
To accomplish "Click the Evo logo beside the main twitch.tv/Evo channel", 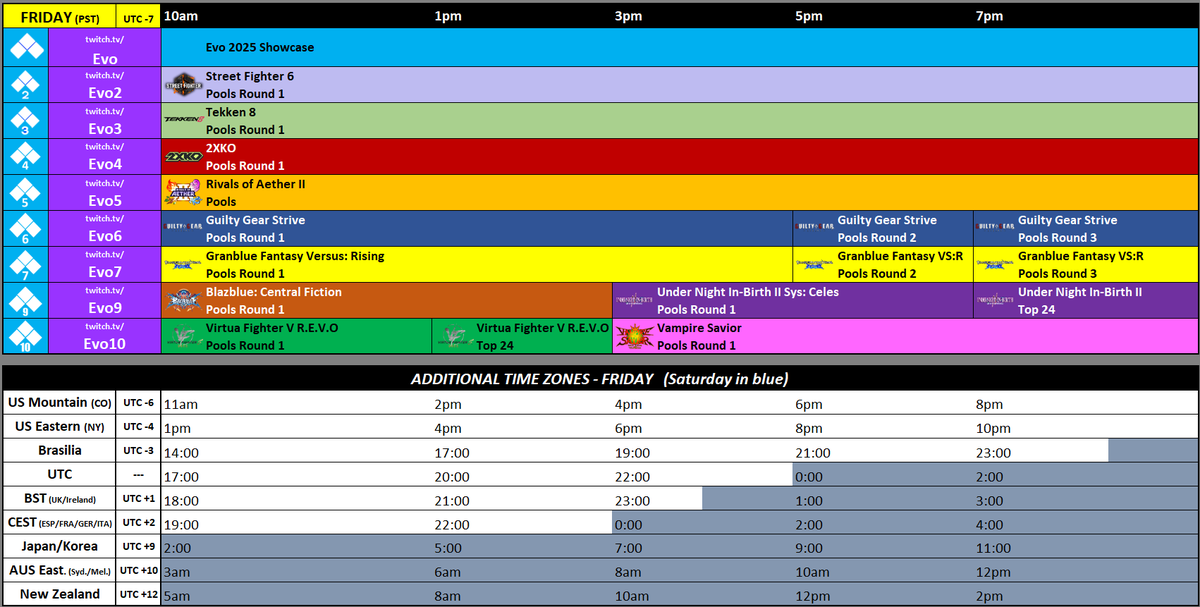I will (x=25, y=48).
